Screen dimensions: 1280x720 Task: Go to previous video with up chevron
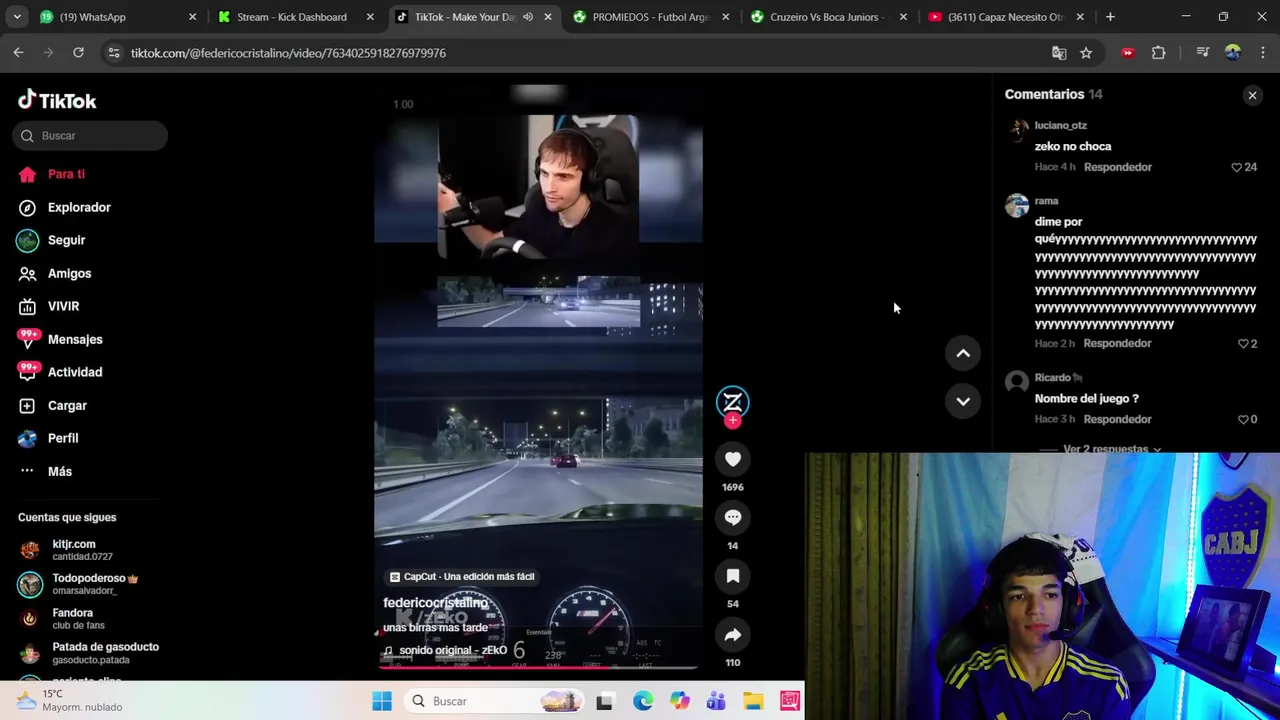point(963,353)
